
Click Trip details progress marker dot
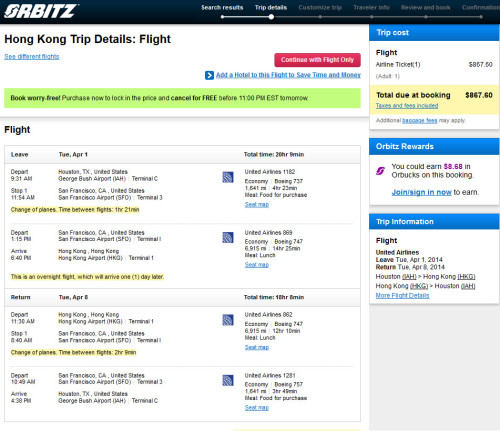271,17
